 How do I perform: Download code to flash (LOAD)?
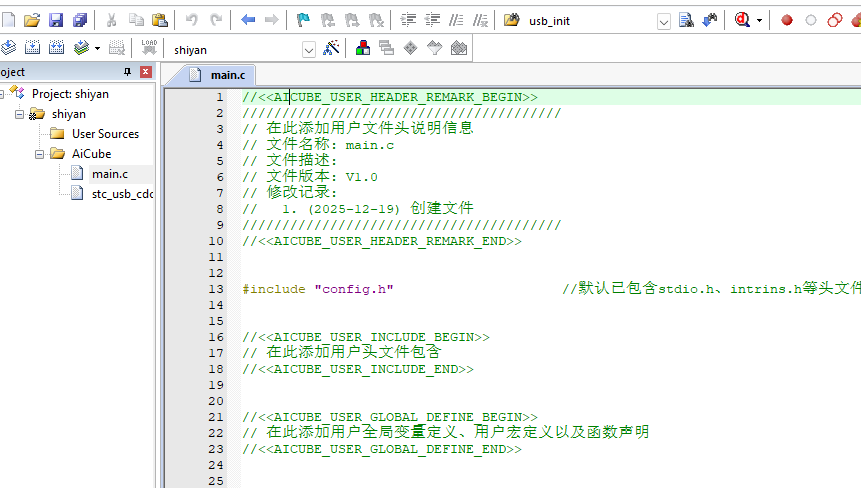tap(149, 48)
